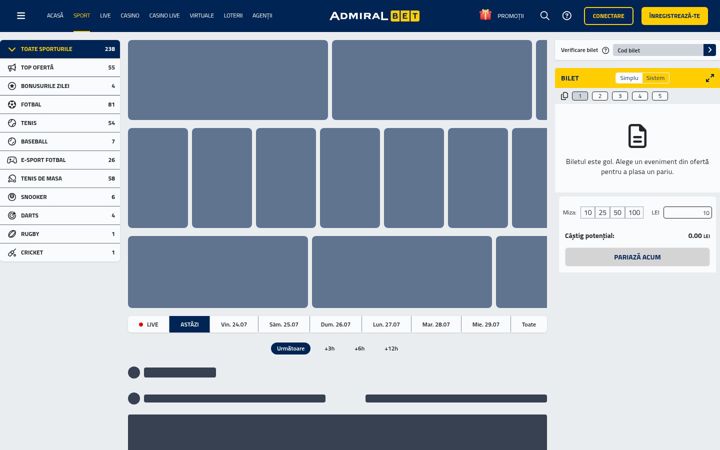Open the hamburger menu icon
720x450 pixels.
tap(21, 16)
